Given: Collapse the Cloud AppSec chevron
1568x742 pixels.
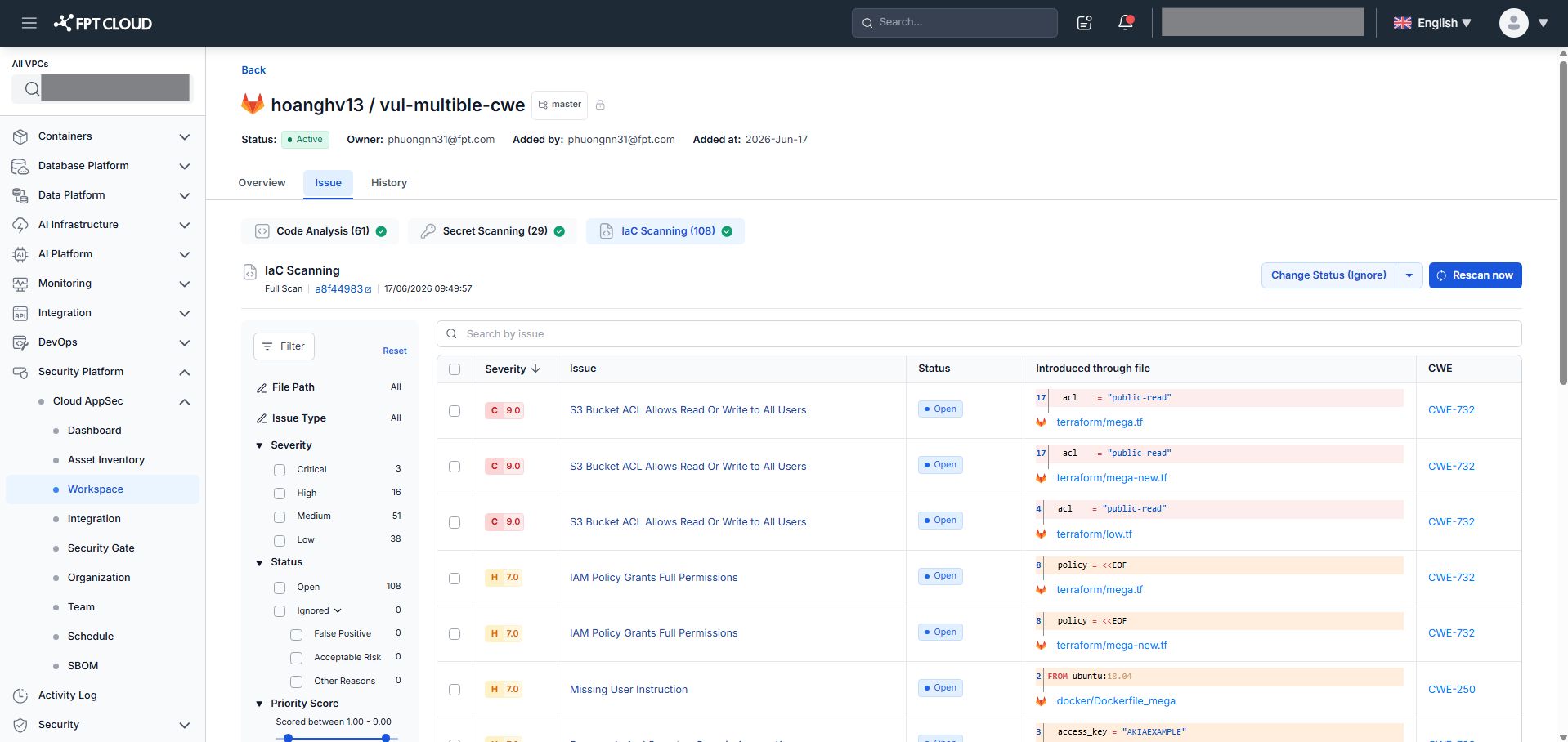Looking at the screenshot, I should click(185, 402).
